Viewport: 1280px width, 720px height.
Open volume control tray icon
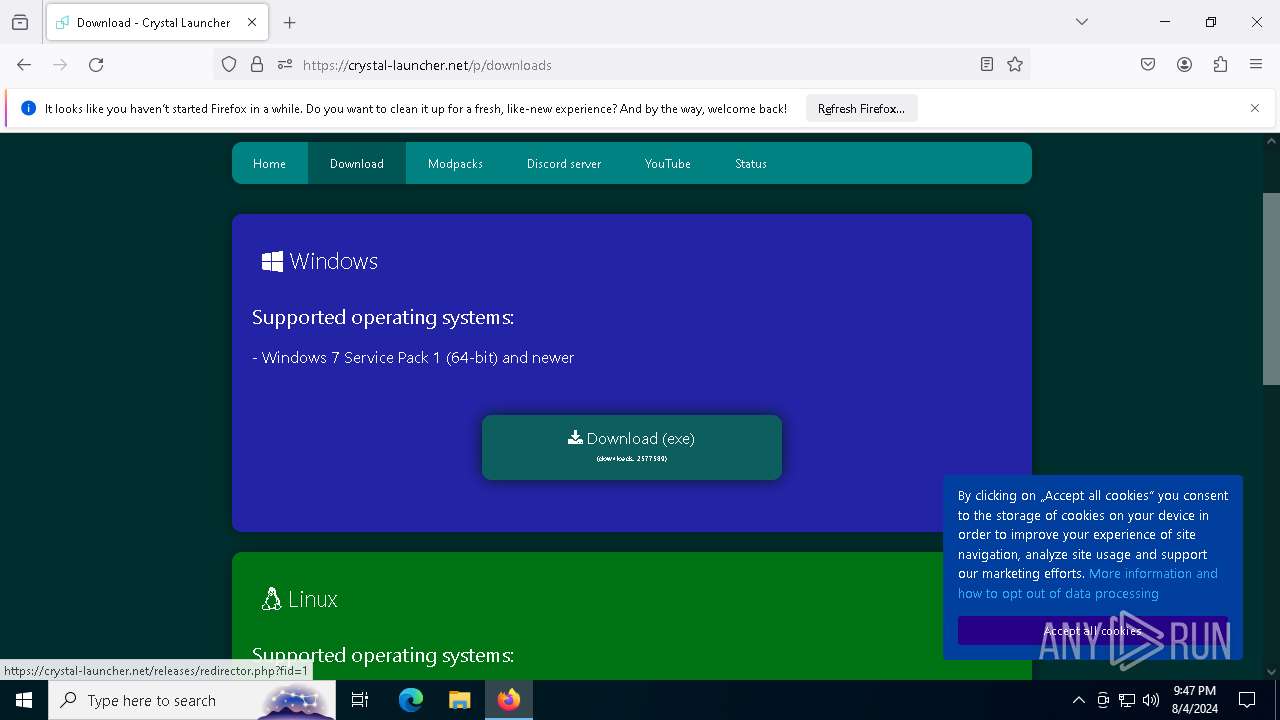(1151, 700)
